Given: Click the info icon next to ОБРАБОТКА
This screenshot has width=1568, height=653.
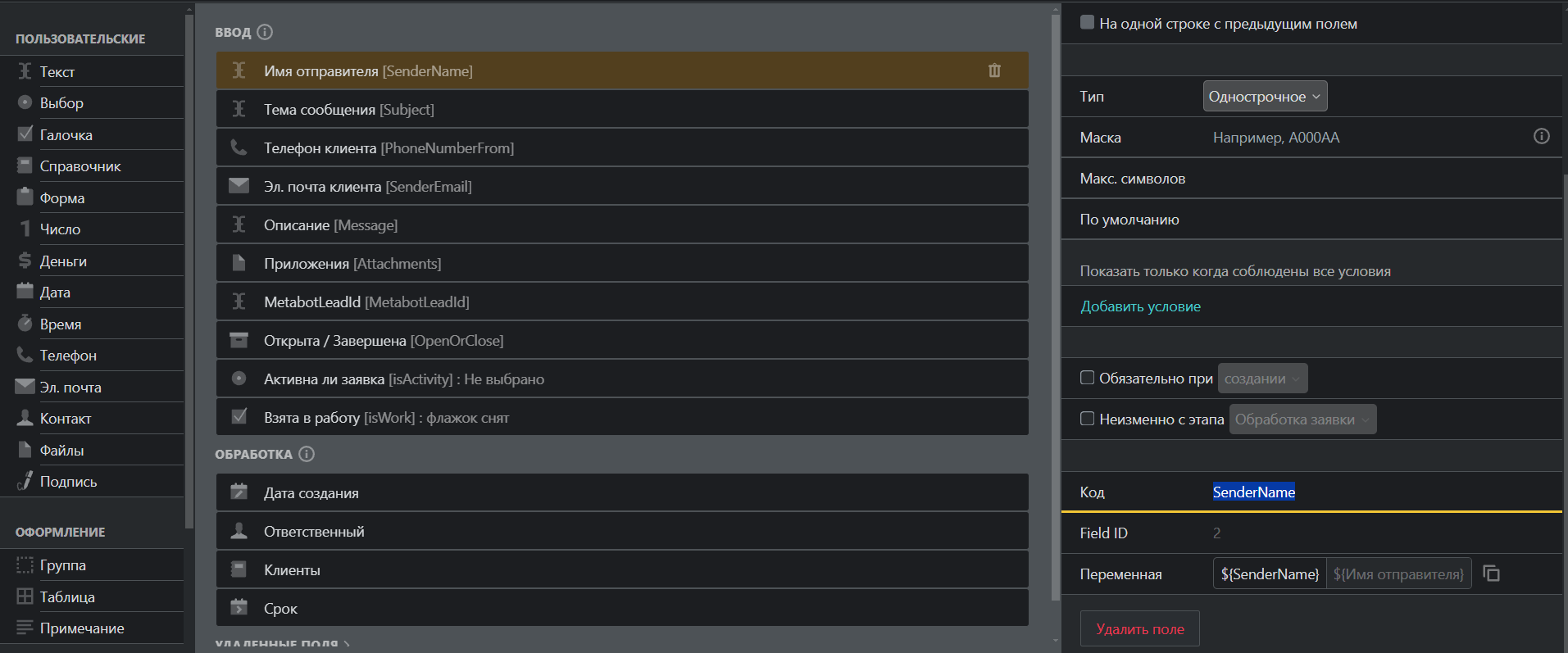Looking at the screenshot, I should click(x=307, y=454).
